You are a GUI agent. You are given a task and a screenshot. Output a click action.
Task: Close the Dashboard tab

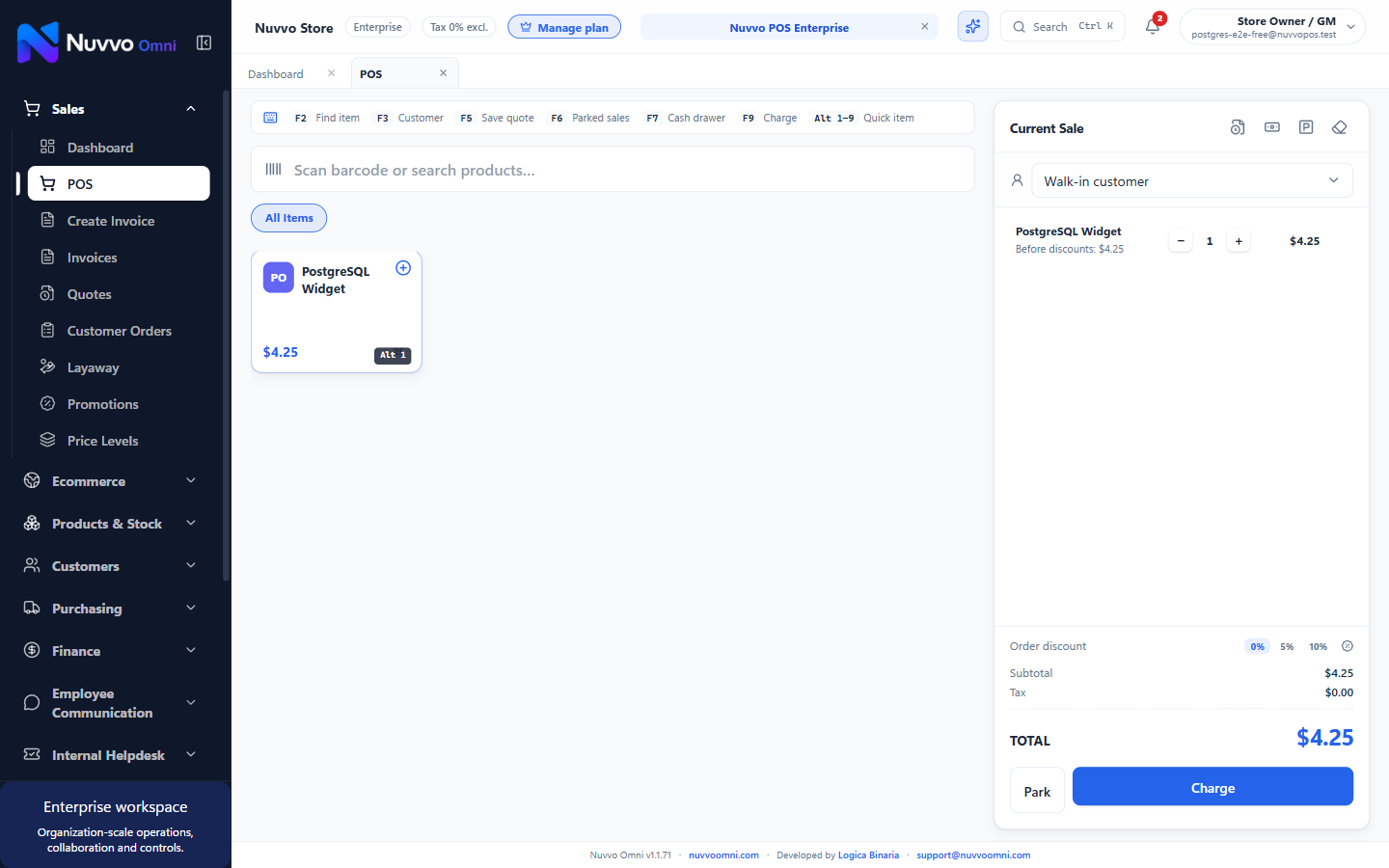(x=331, y=73)
